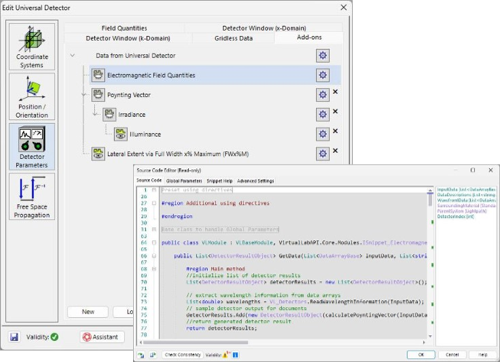Screen dimensions: 500x362
Task: Switch to Detector Window (x-Domain) tab
Action: click(264, 28)
